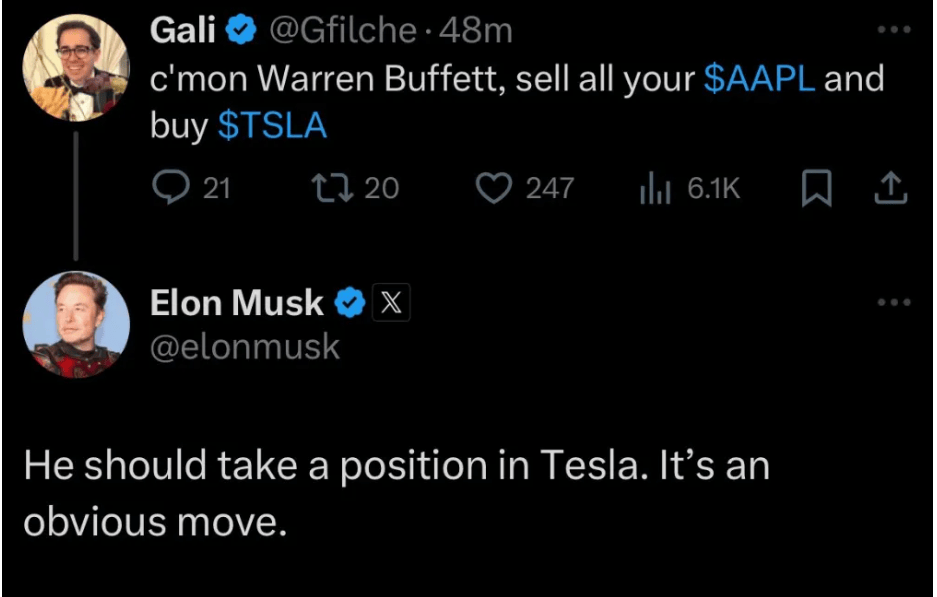Bookmark Gali's tweet

coord(818,187)
